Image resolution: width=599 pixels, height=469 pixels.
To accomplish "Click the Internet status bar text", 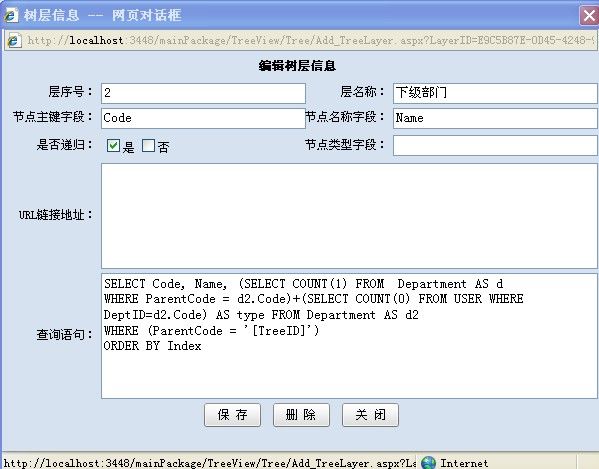I will click(464, 463).
